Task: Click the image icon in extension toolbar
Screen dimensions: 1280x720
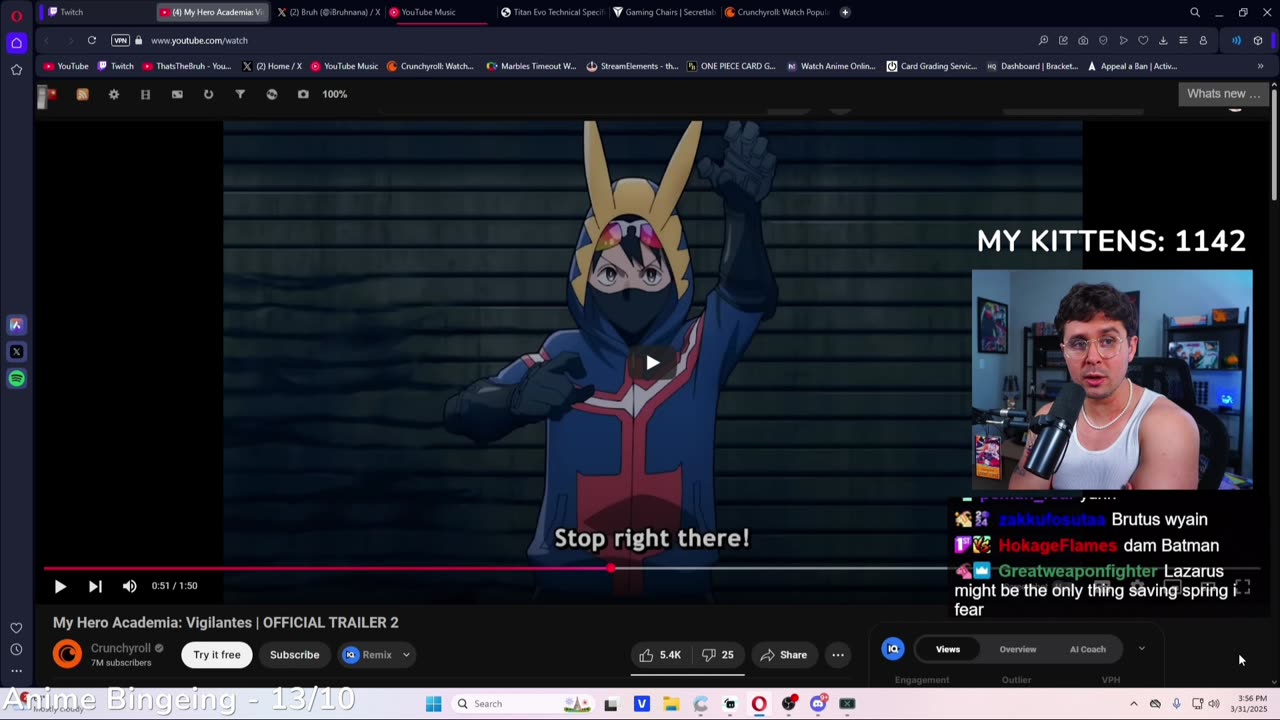Action: pos(177,94)
